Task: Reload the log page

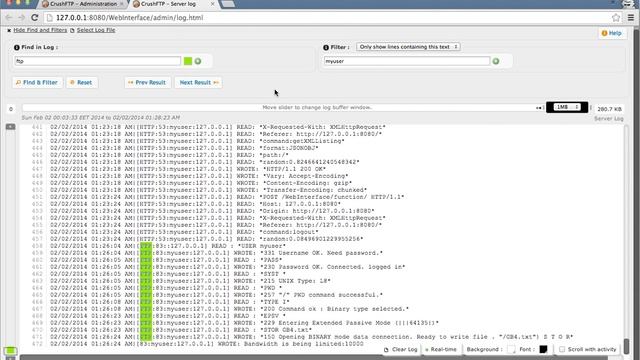Action: [x=35, y=18]
